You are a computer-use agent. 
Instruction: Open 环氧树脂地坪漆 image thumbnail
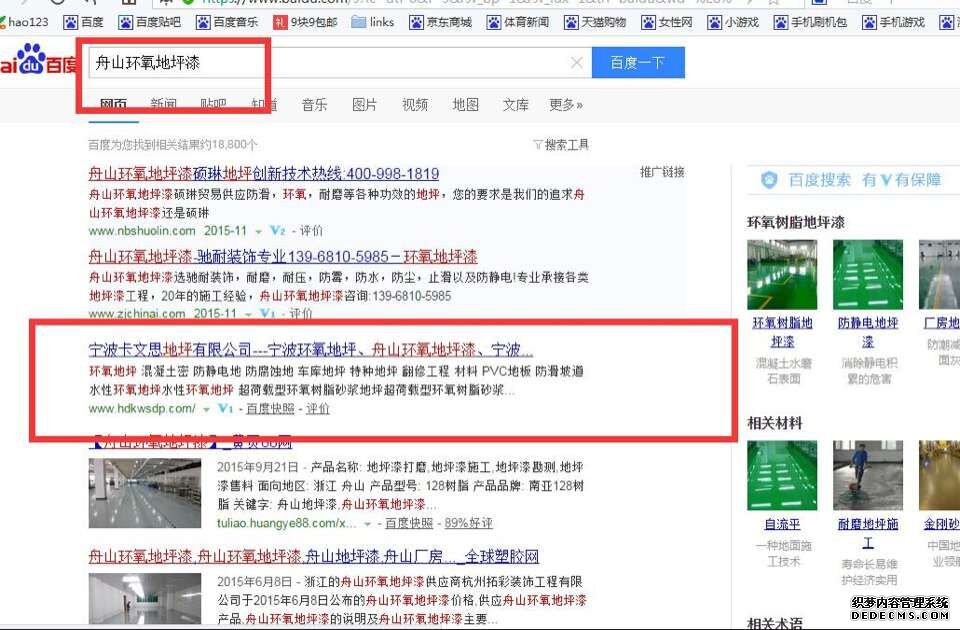point(782,275)
